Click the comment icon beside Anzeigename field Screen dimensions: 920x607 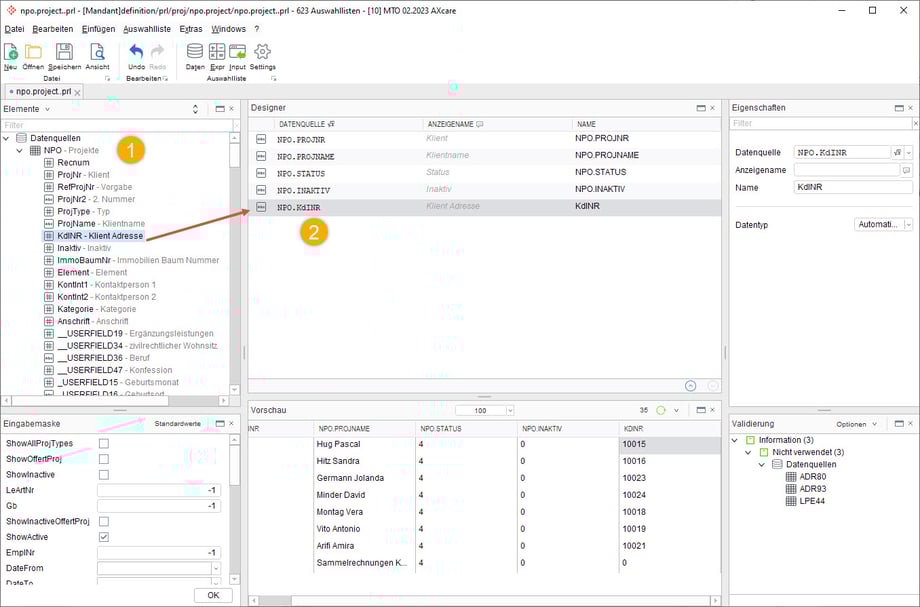pos(907,170)
